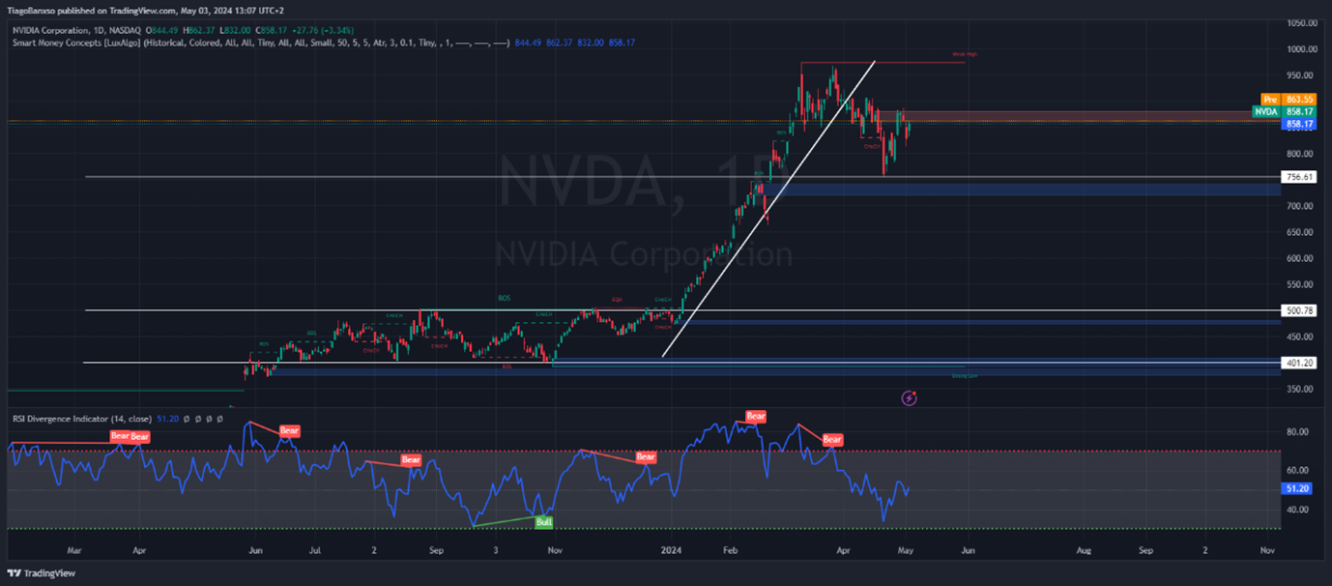This screenshot has width=1332, height=586.
Task: Select the RSI Divergence Indicator (14, close) legend
Action: pos(81,418)
